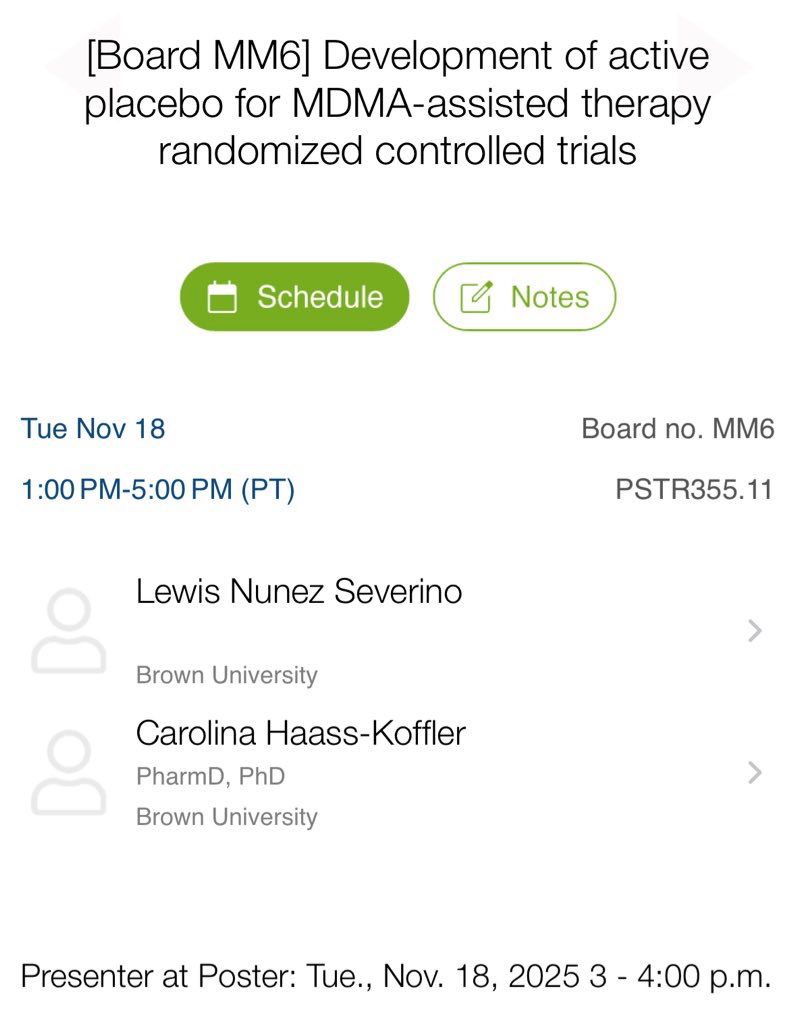Click the Board no. MM6 label

677,429
